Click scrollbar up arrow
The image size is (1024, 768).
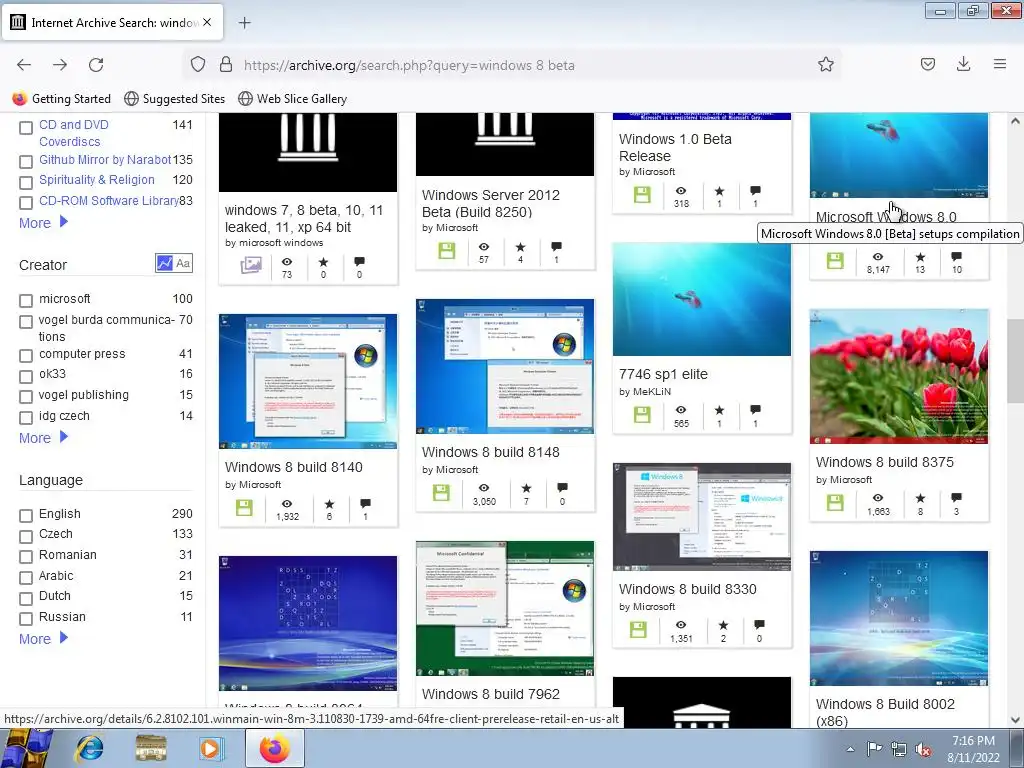(x=1015, y=121)
